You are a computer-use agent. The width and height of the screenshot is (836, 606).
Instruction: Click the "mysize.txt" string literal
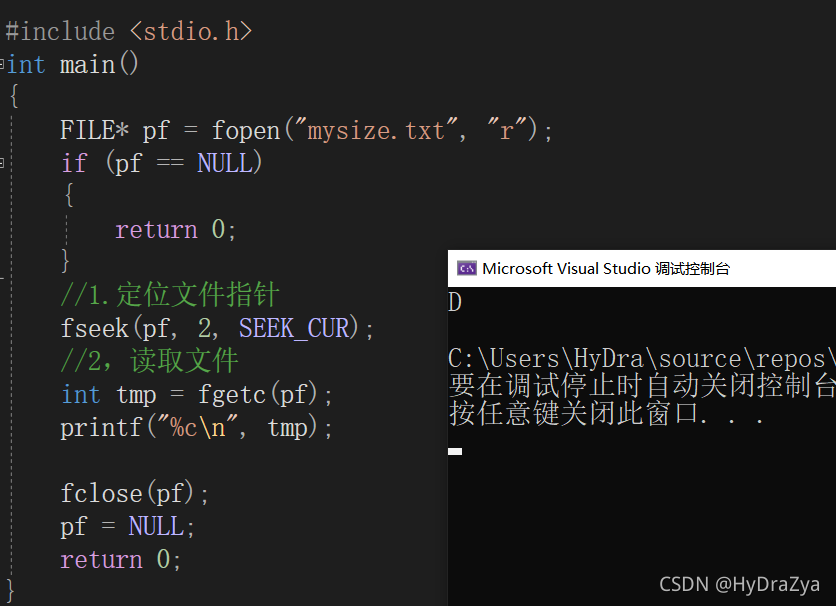(x=376, y=131)
